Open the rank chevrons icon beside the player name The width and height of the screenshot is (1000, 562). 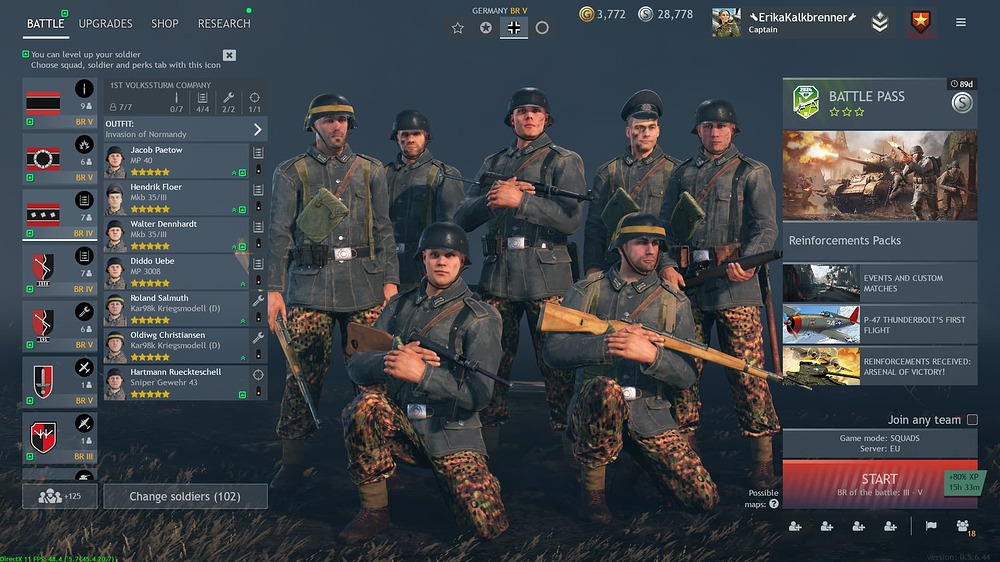880,22
